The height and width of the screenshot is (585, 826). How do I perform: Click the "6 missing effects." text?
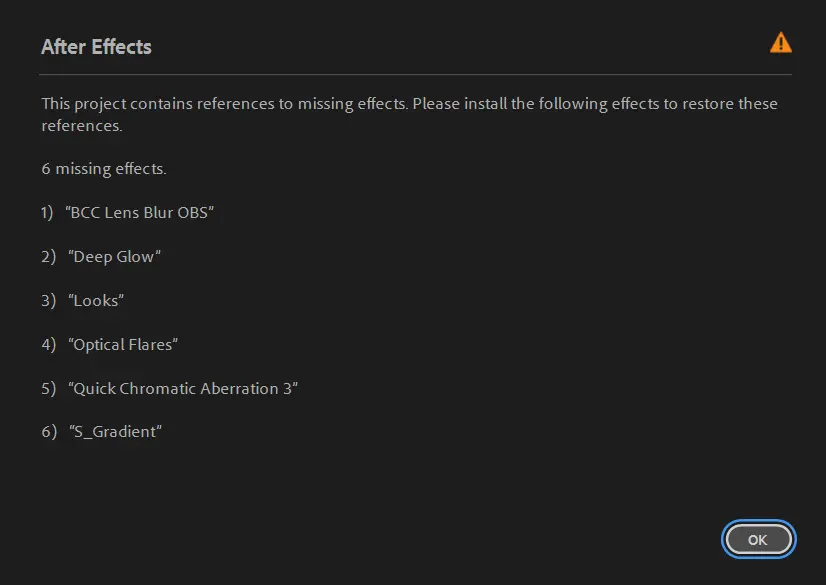pyautogui.click(x=104, y=169)
